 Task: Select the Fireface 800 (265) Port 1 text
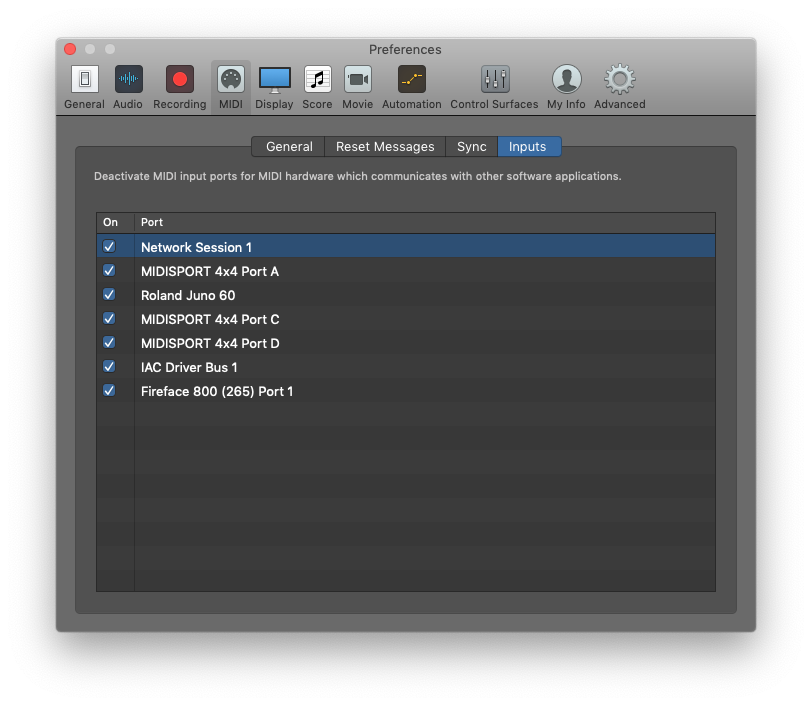217,392
